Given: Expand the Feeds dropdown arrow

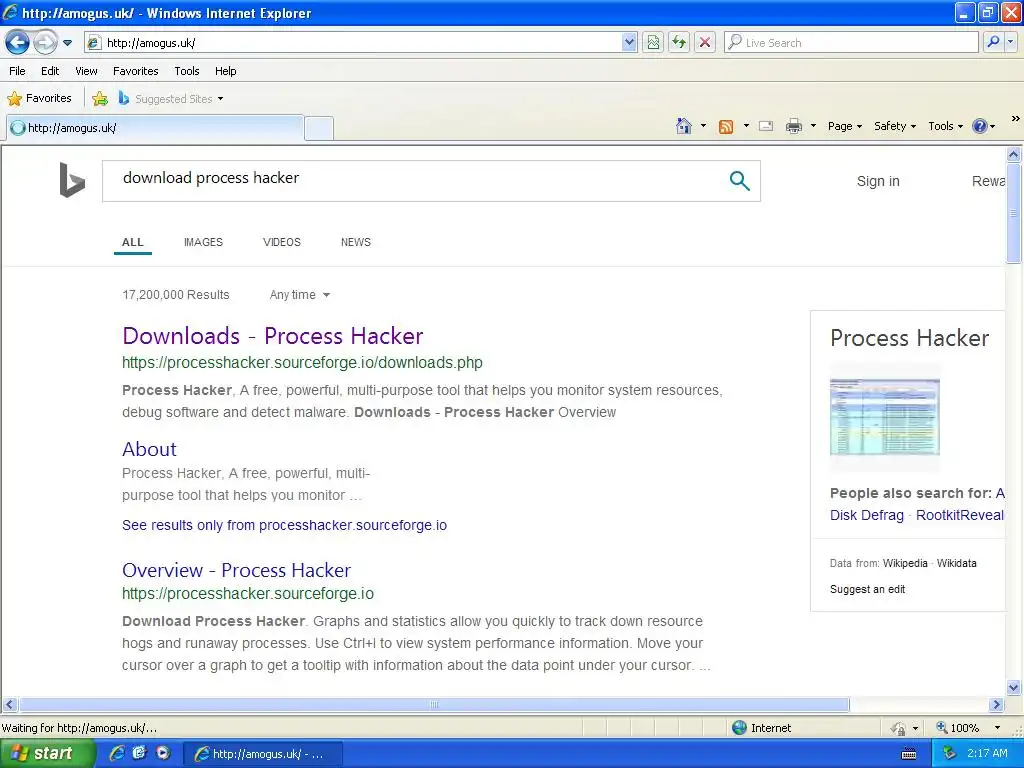Looking at the screenshot, I should 746,126.
